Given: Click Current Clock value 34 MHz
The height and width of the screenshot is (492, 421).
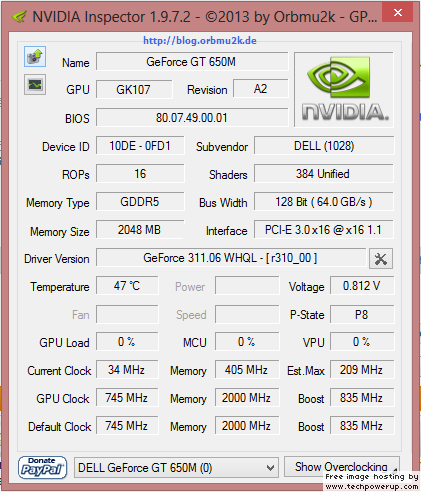Looking at the screenshot, I should [x=127, y=370].
